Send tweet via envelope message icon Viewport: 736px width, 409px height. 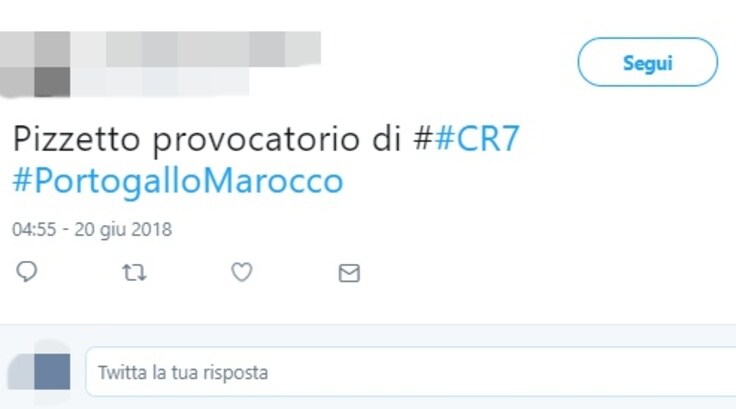tap(349, 273)
